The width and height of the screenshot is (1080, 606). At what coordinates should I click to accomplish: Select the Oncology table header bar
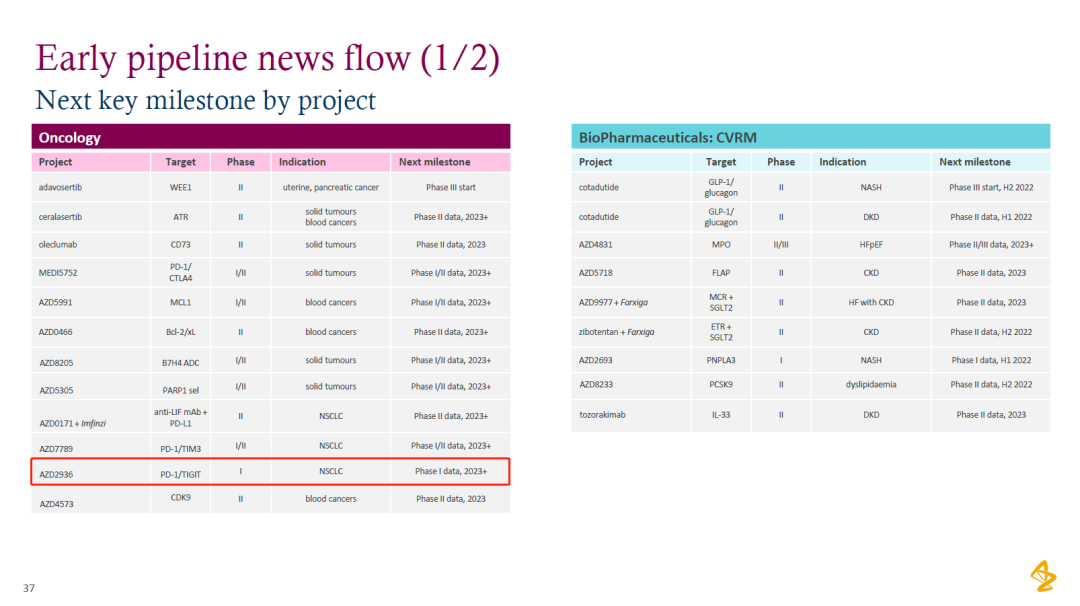270,137
